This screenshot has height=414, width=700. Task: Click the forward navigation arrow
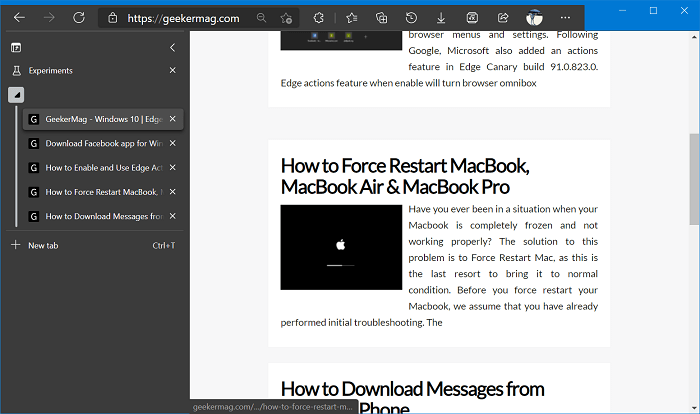pyautogui.click(x=49, y=18)
